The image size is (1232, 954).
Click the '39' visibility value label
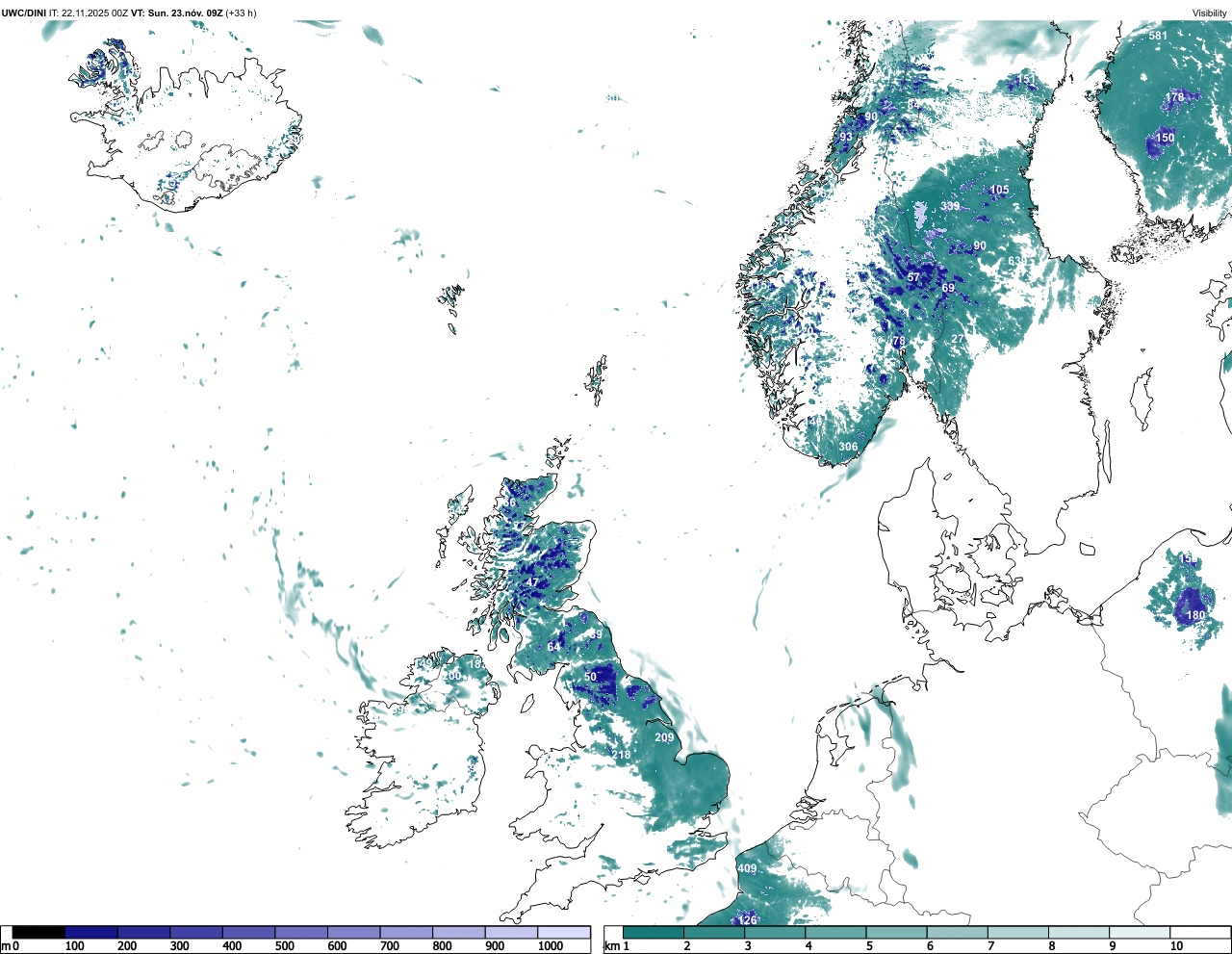click(596, 634)
